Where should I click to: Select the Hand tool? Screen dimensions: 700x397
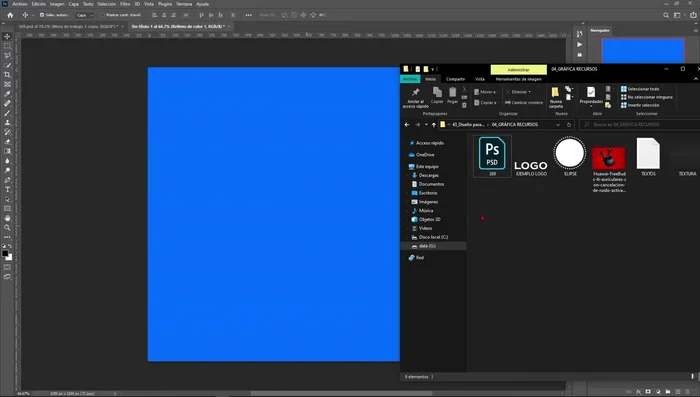coord(7,218)
